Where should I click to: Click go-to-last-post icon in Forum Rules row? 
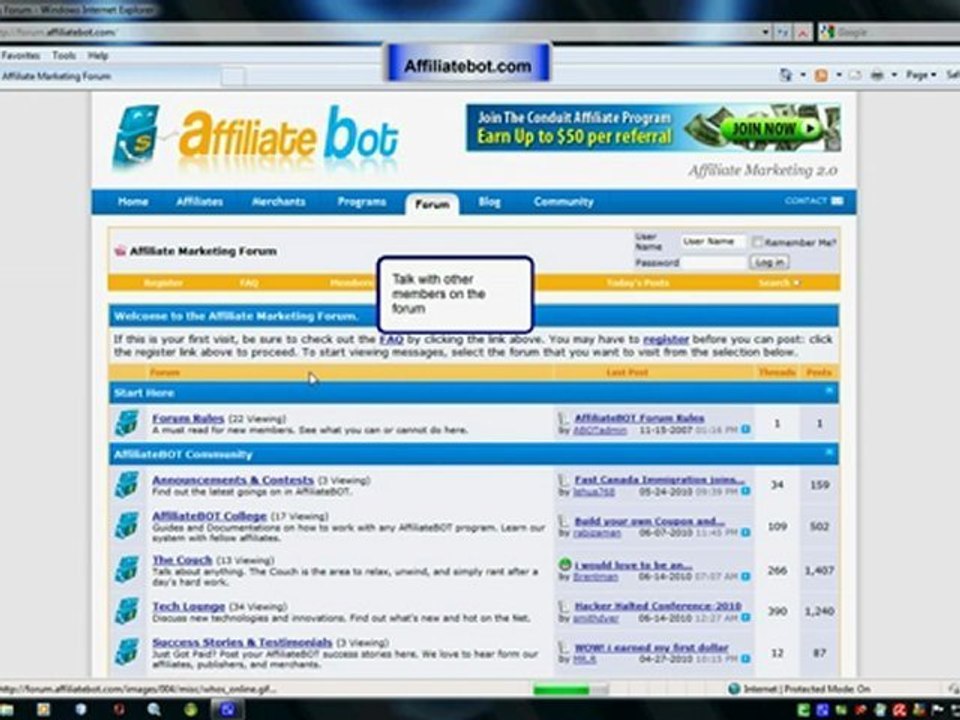coord(746,430)
